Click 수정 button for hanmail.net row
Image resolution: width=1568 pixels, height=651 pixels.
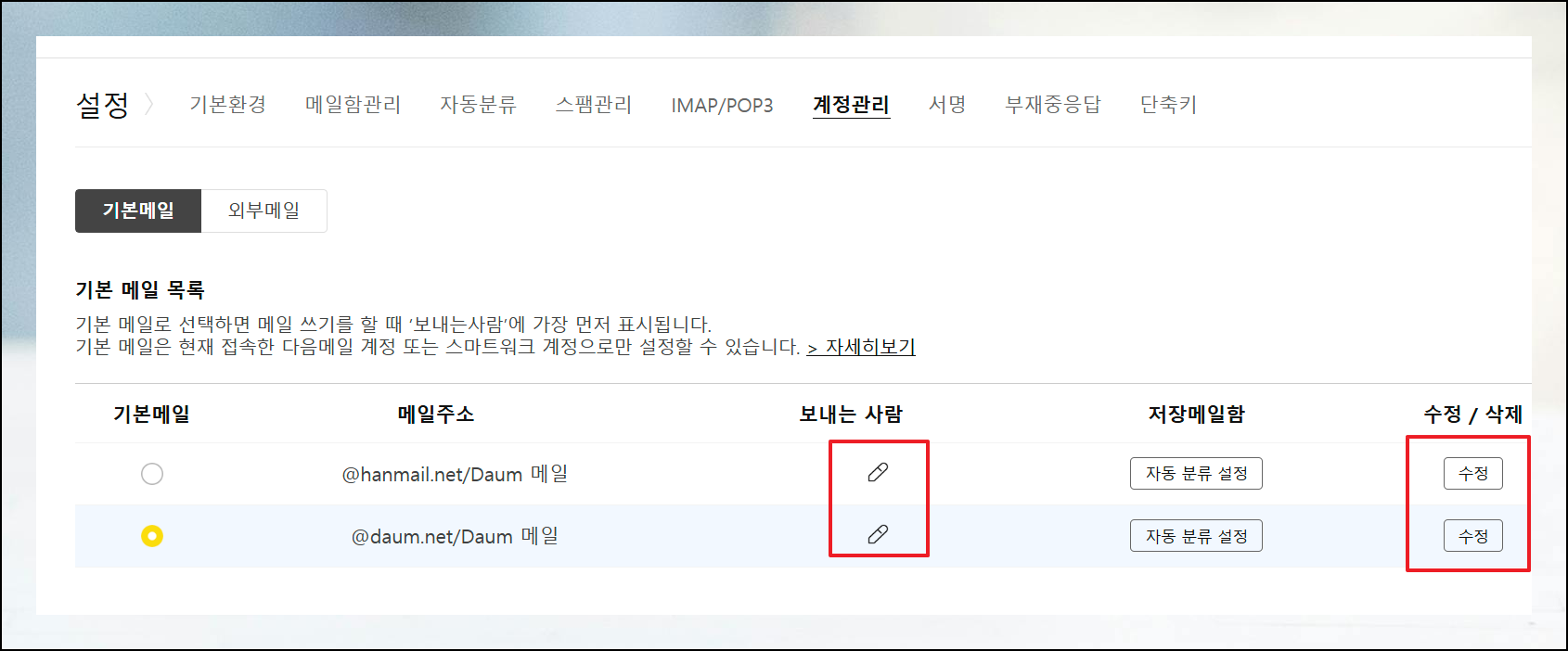(1472, 473)
